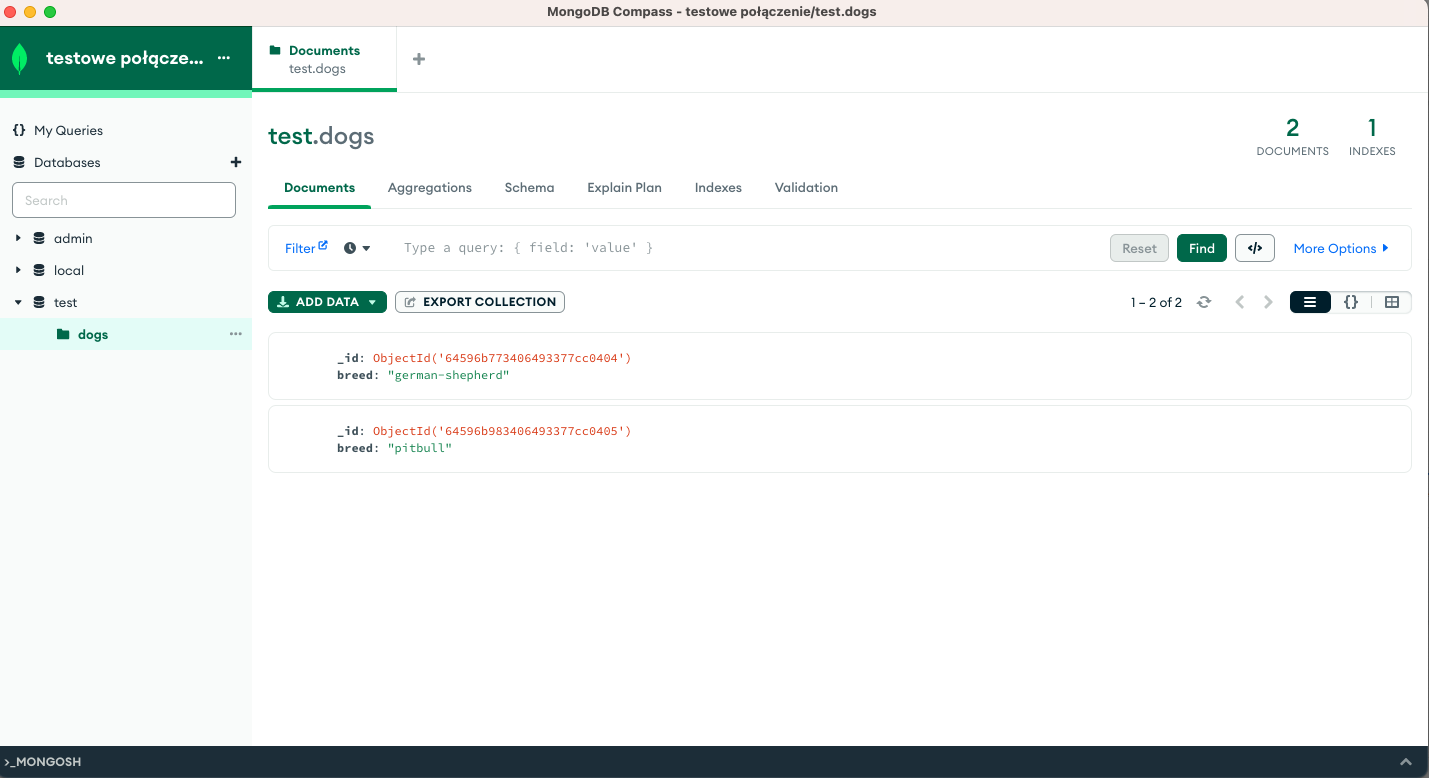
Task: Switch to list view of documents
Action: coord(1310,302)
